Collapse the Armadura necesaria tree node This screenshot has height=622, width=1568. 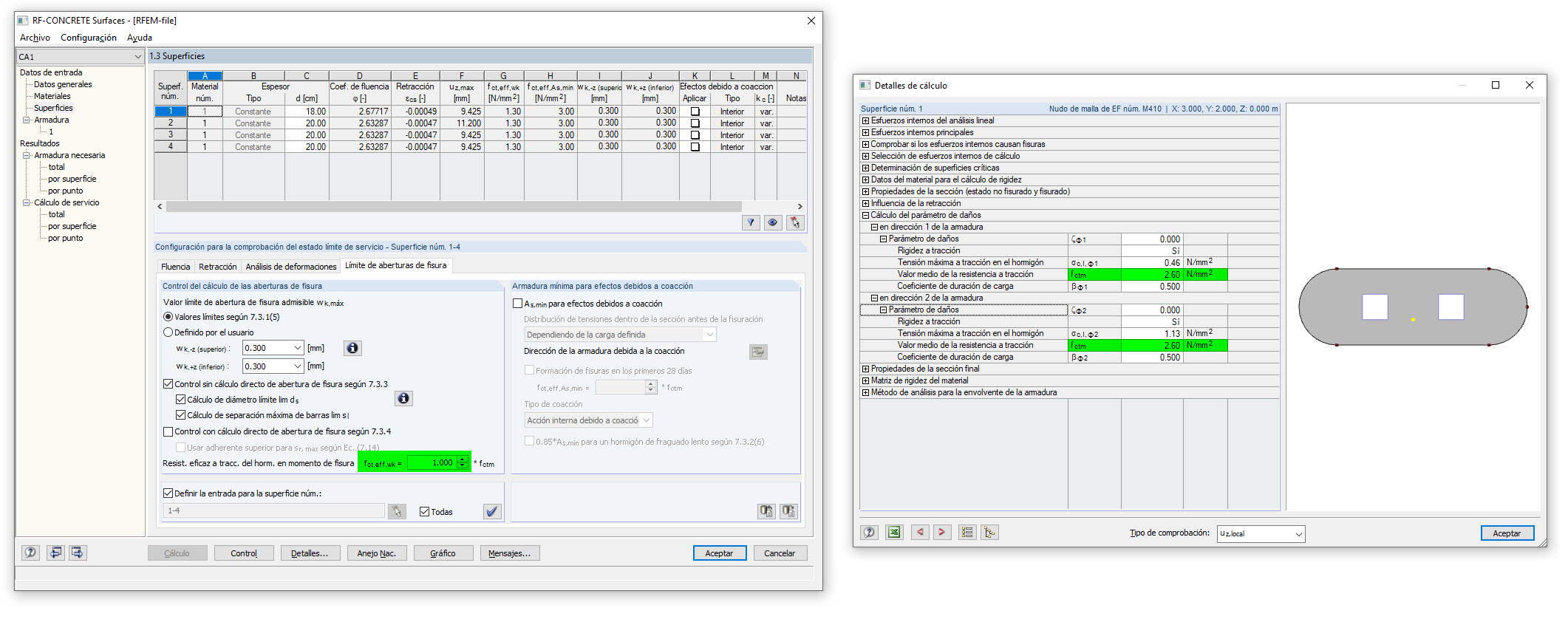[27, 155]
